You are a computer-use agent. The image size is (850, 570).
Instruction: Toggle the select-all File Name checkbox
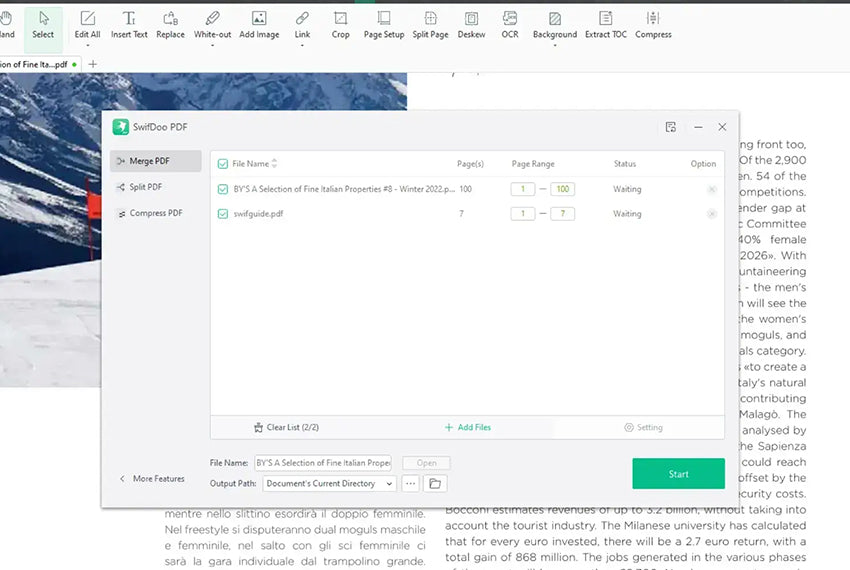223,164
